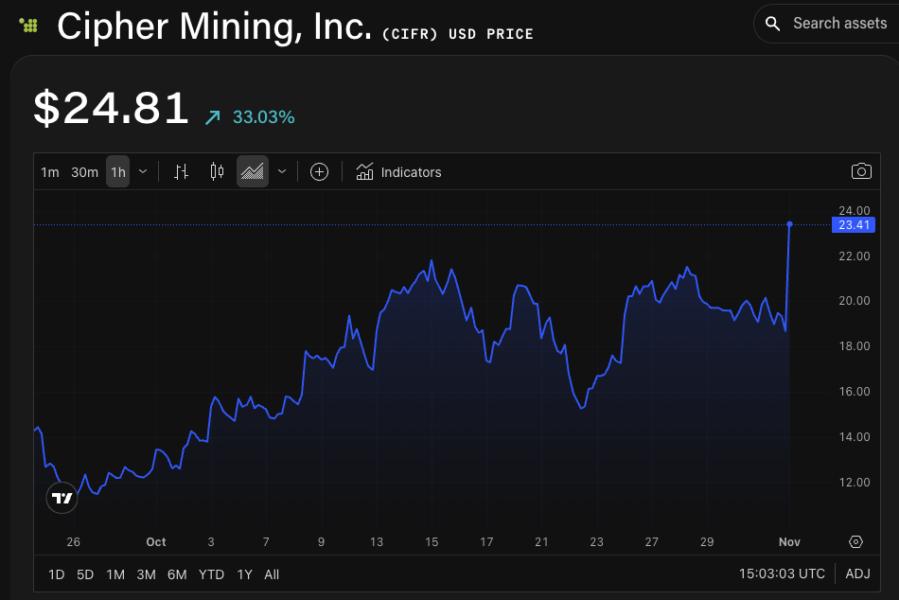Select the bars chart style

pos(181,171)
